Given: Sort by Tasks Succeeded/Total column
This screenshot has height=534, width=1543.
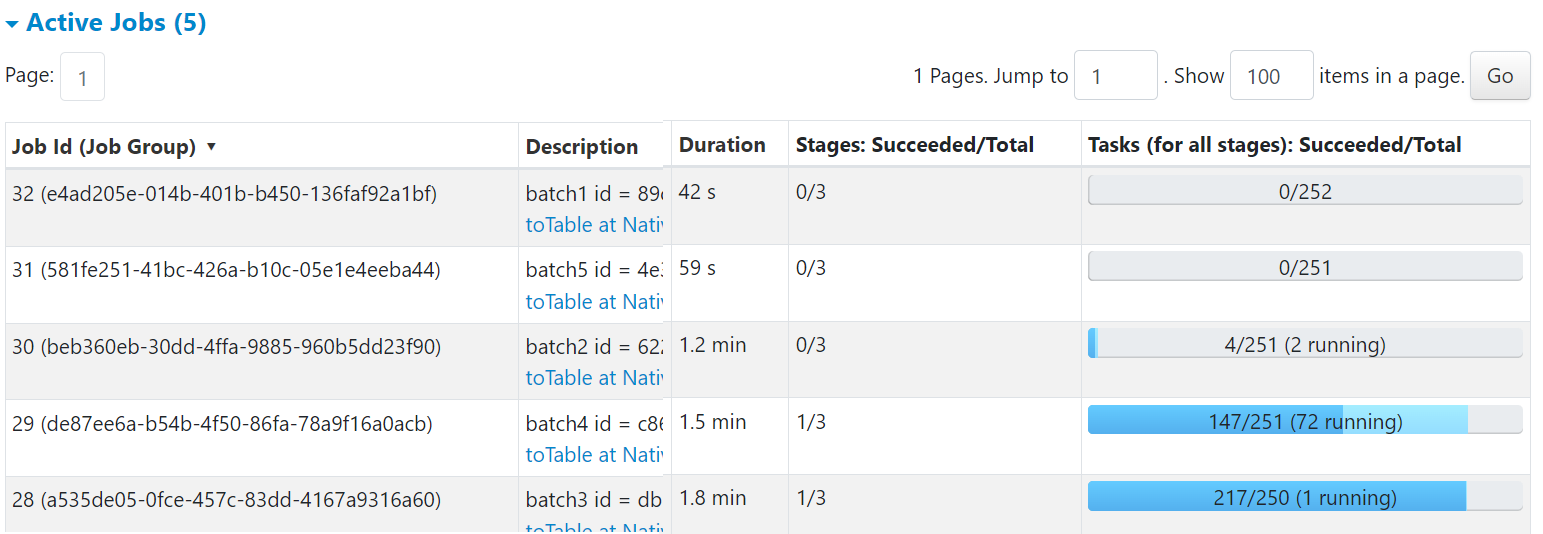Looking at the screenshot, I should tap(1274, 145).
